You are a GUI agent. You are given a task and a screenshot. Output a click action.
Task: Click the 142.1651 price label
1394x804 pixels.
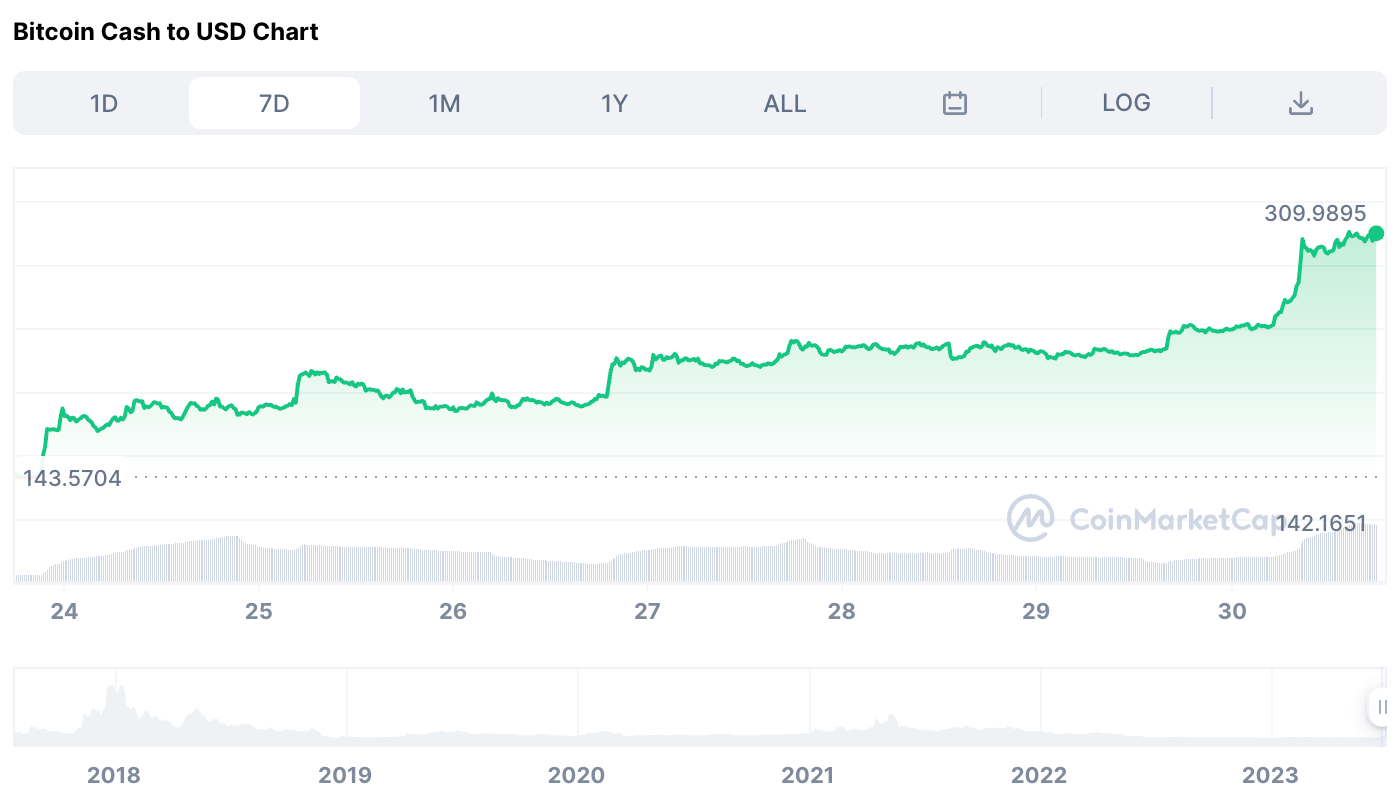click(x=1322, y=523)
